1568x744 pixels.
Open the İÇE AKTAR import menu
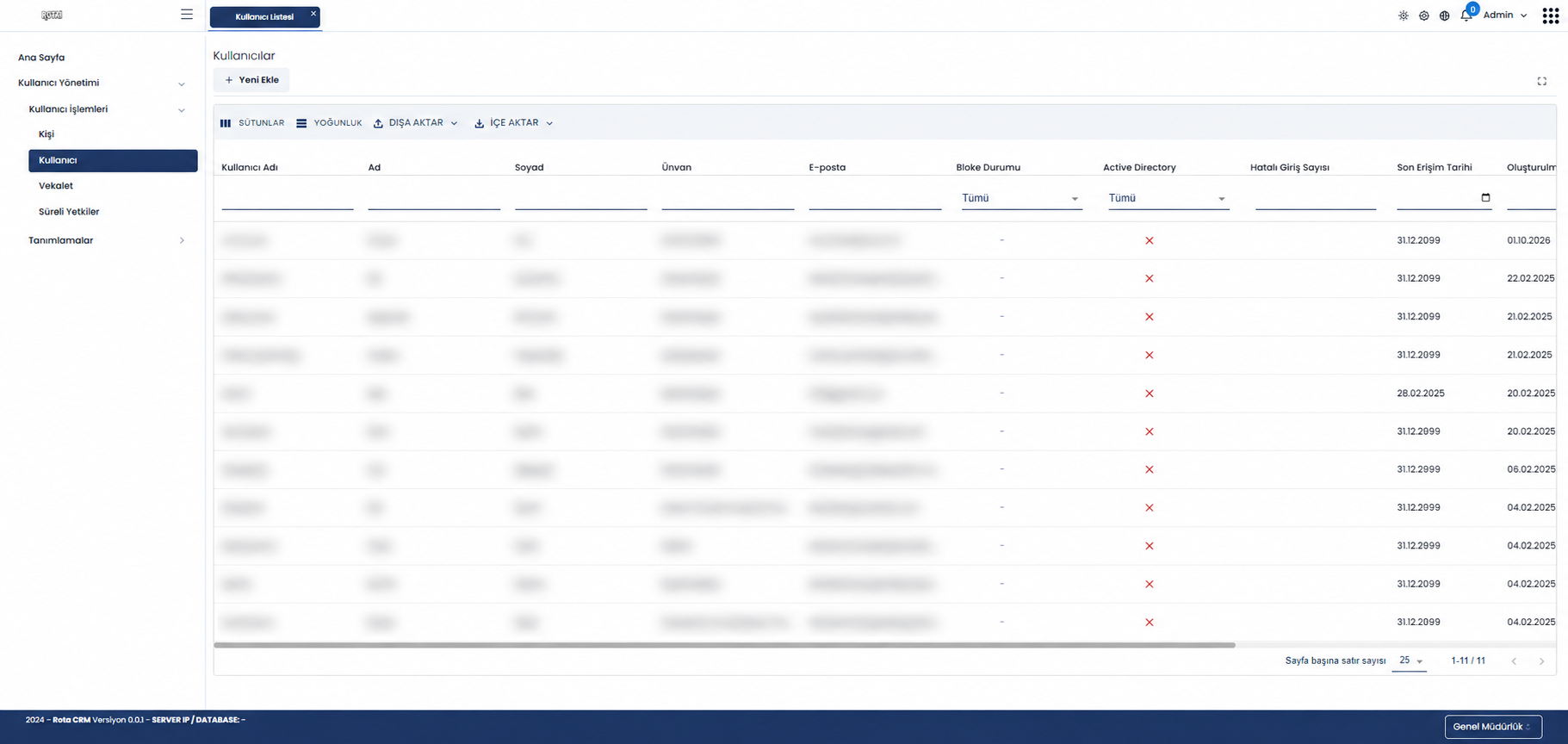point(513,123)
